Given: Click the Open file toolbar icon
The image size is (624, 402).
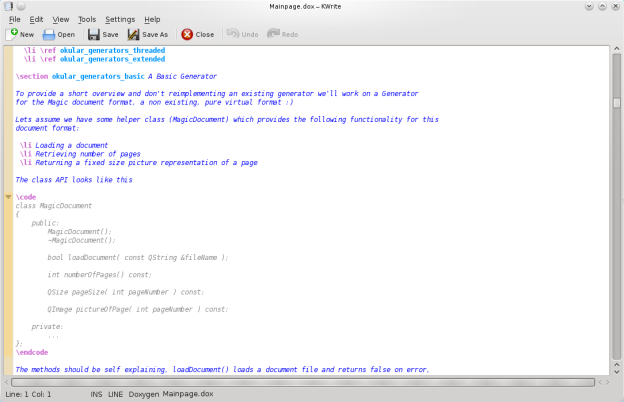Looking at the screenshot, I should [x=48, y=34].
